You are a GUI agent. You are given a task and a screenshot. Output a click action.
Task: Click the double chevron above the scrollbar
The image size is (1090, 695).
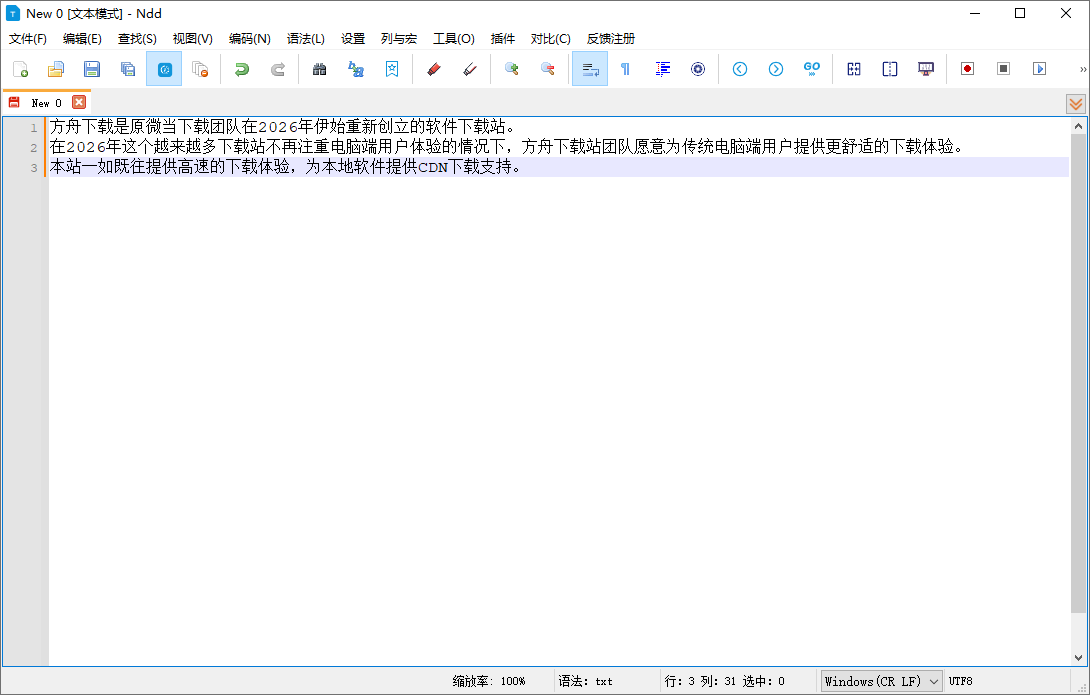[x=1075, y=103]
